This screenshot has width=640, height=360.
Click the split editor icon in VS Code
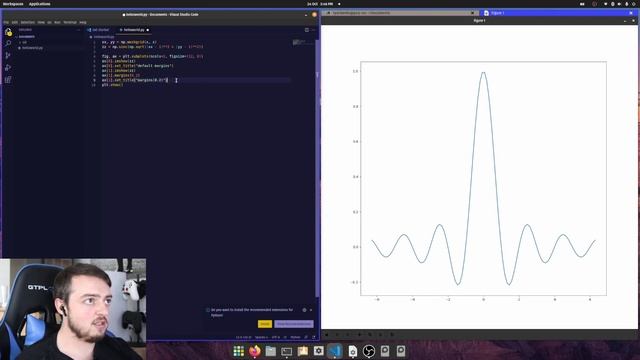(x=307, y=30)
